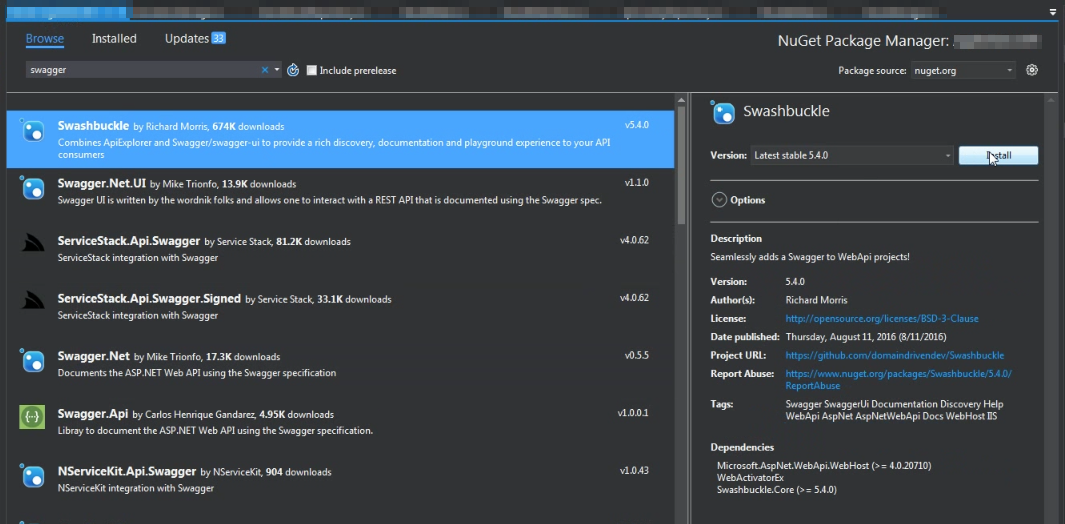
Task: Click the WebActivatorEx dependency entry
Action: click(x=750, y=478)
